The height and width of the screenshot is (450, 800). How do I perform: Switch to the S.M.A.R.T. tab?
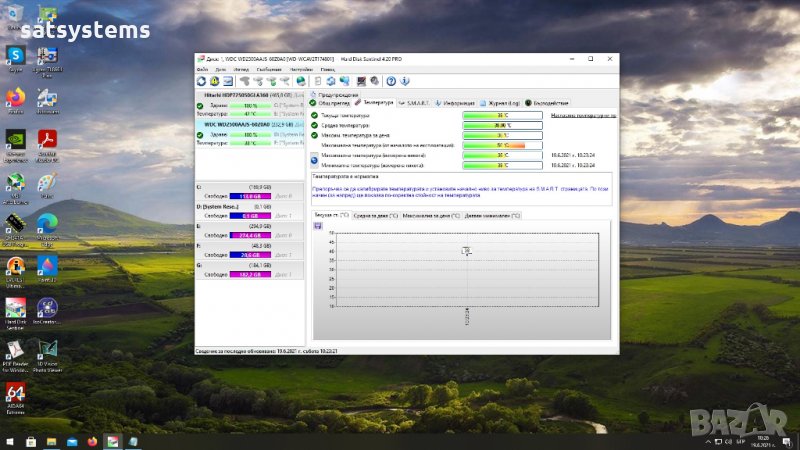tap(415, 103)
